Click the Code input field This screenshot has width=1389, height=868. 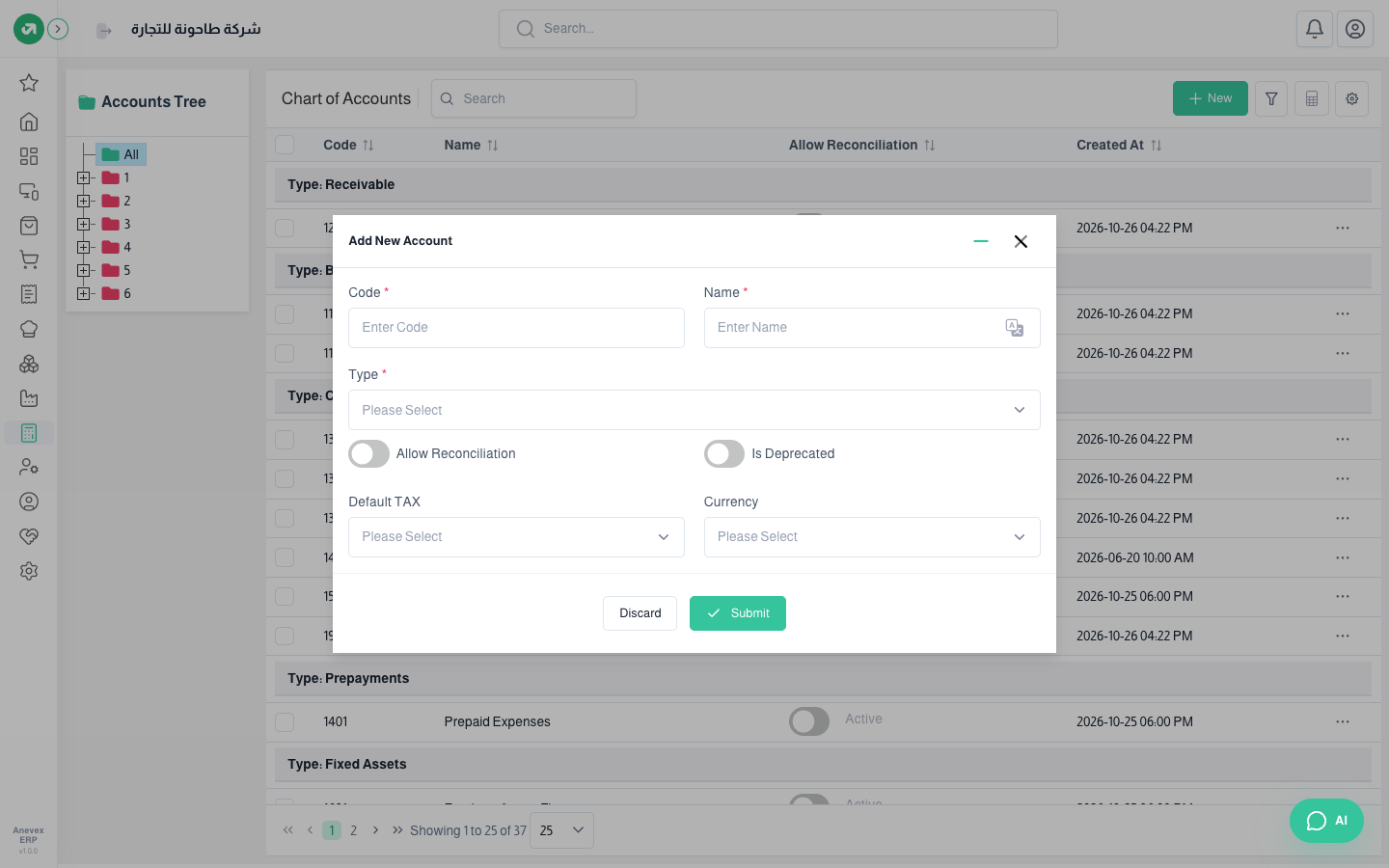tap(516, 328)
